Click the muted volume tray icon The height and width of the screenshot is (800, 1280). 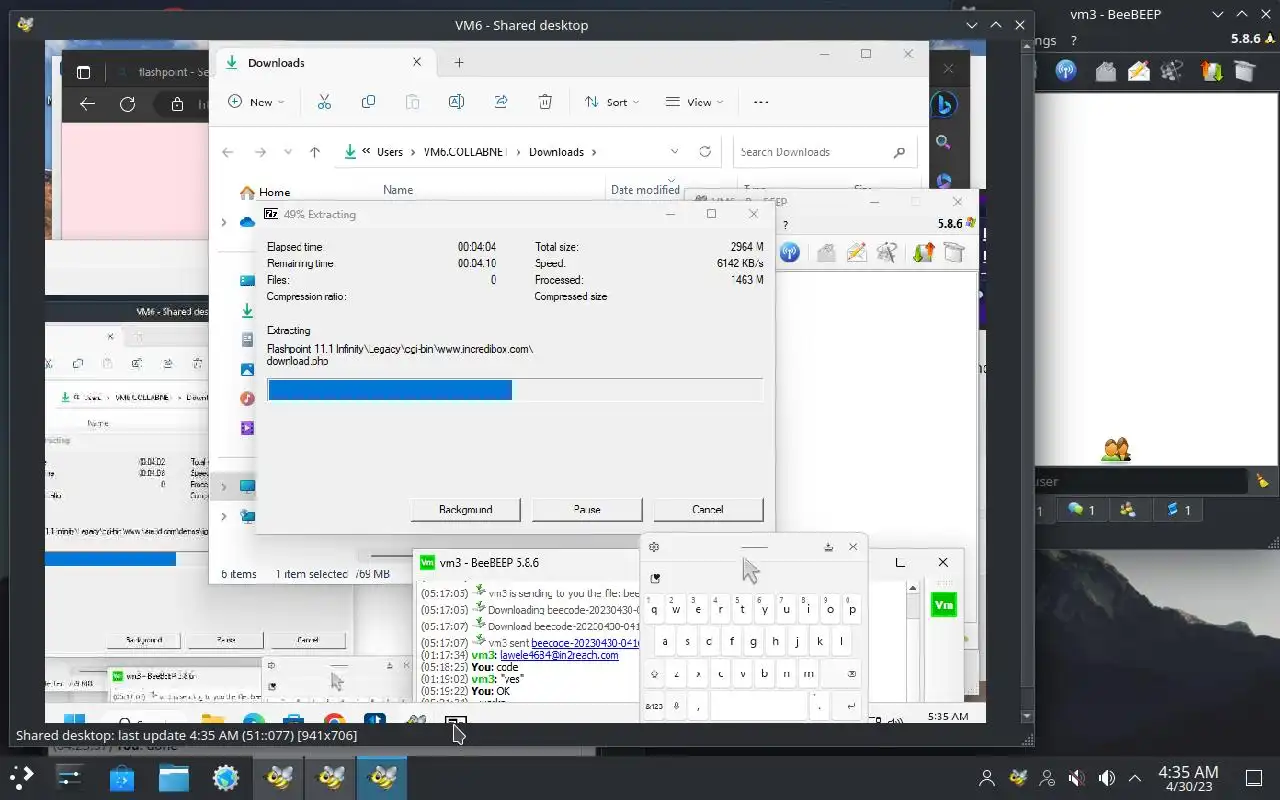(x=1077, y=778)
